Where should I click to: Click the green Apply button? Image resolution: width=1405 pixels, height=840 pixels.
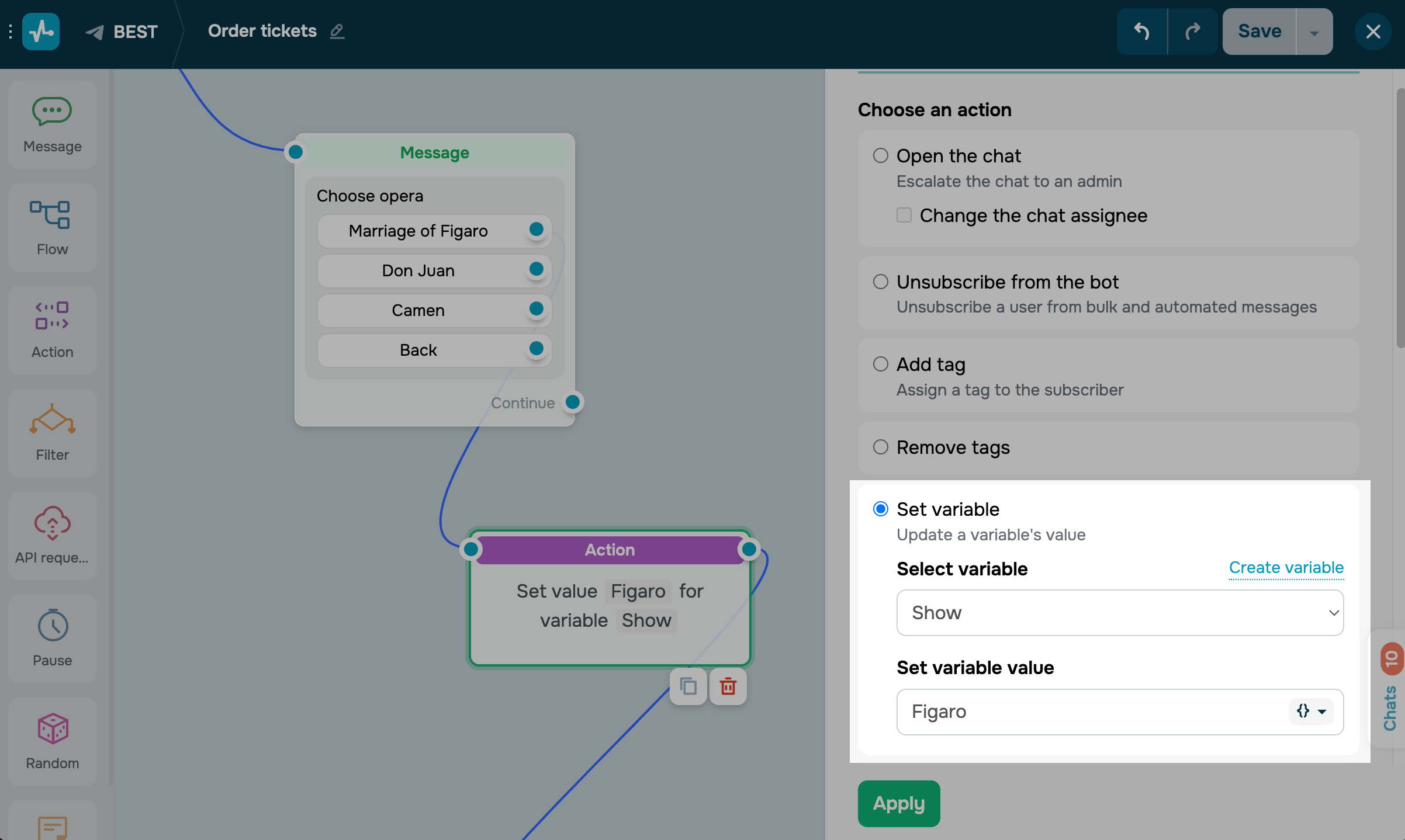(x=898, y=803)
